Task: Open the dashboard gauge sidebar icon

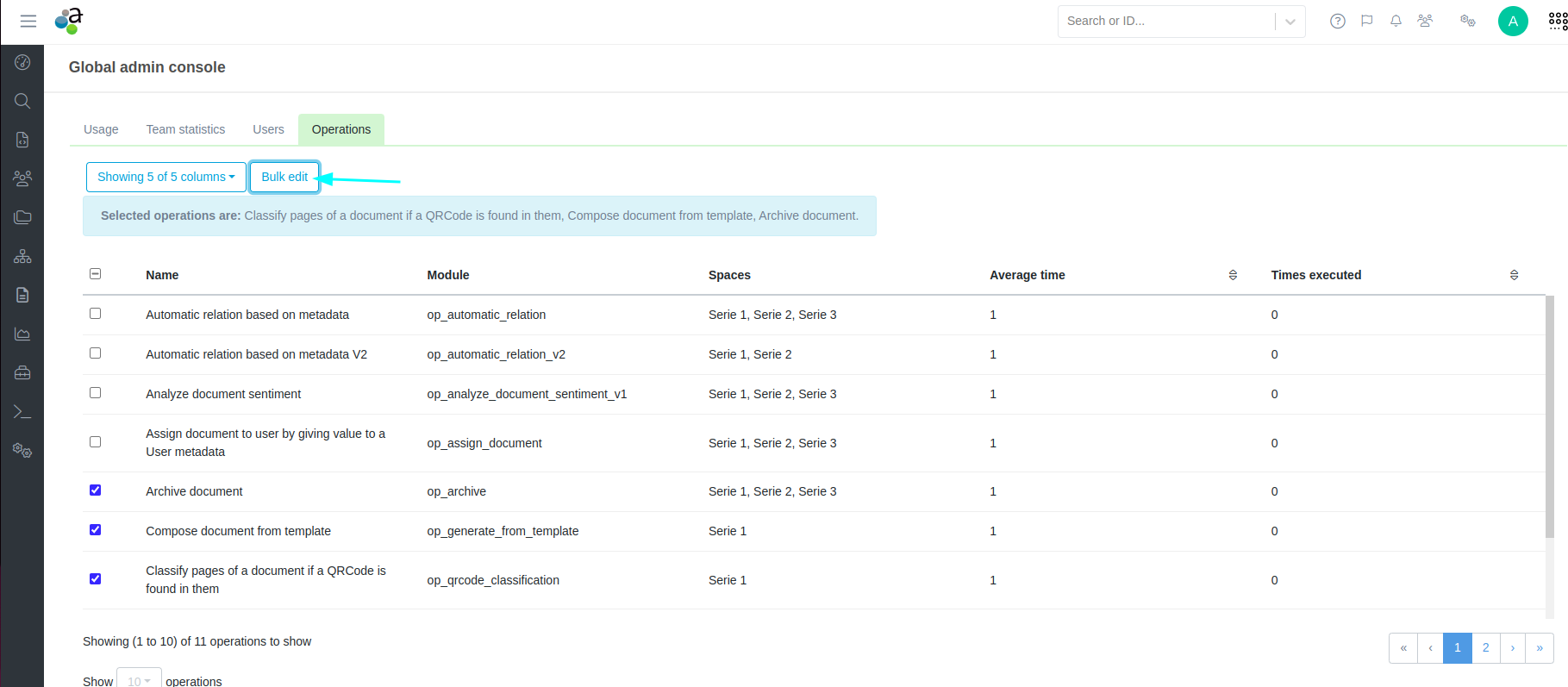Action: [22, 62]
